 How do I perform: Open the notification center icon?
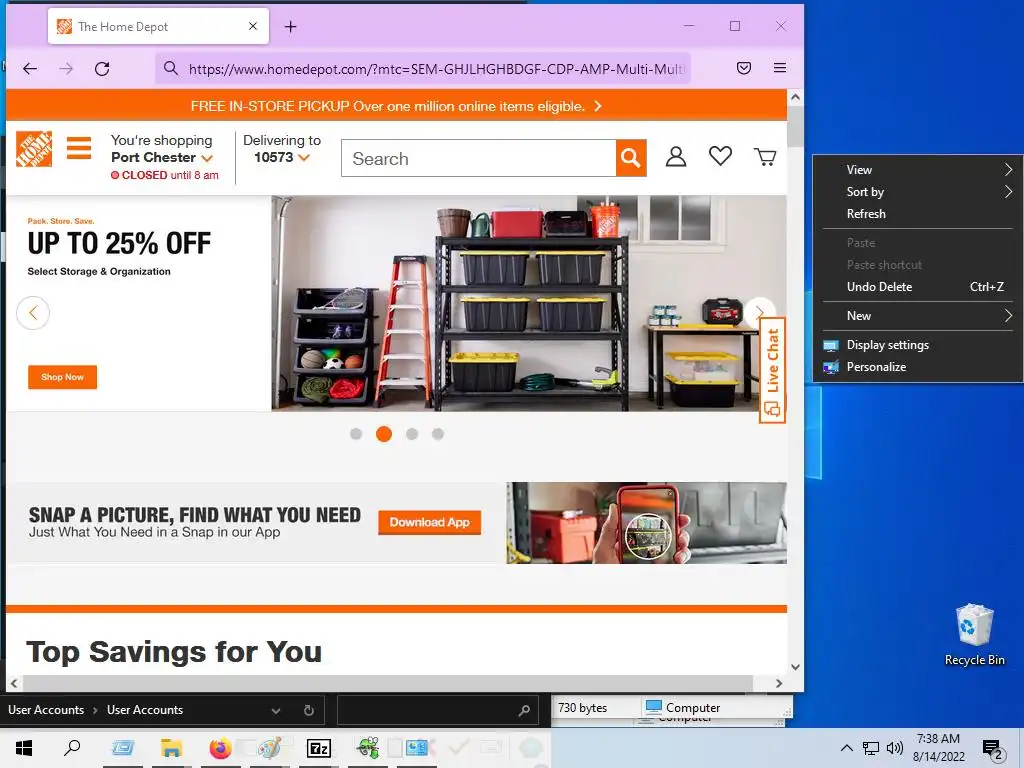coord(993,749)
